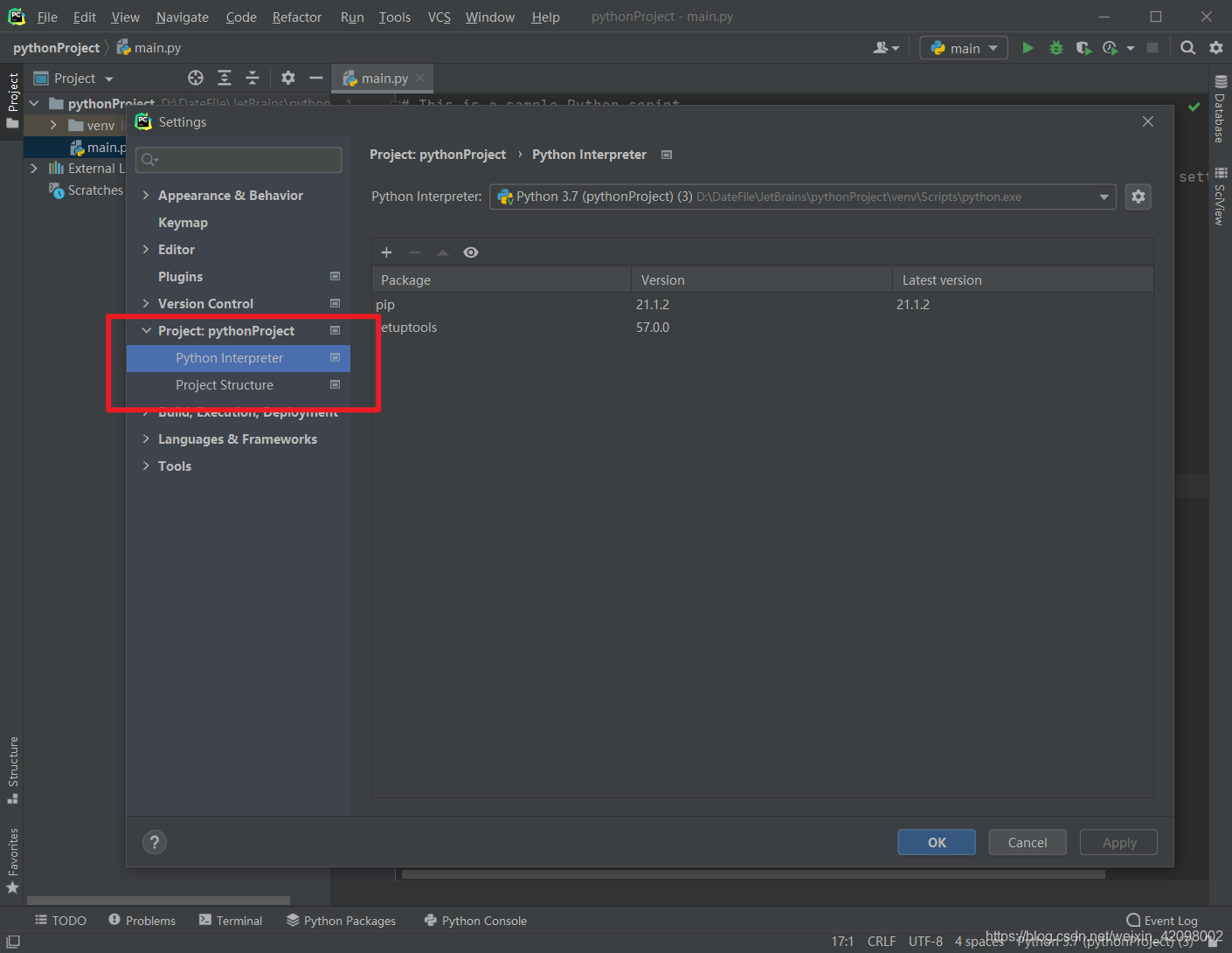Open Python Packages tool window
Image resolution: width=1232 pixels, height=953 pixels.
[x=342, y=921]
